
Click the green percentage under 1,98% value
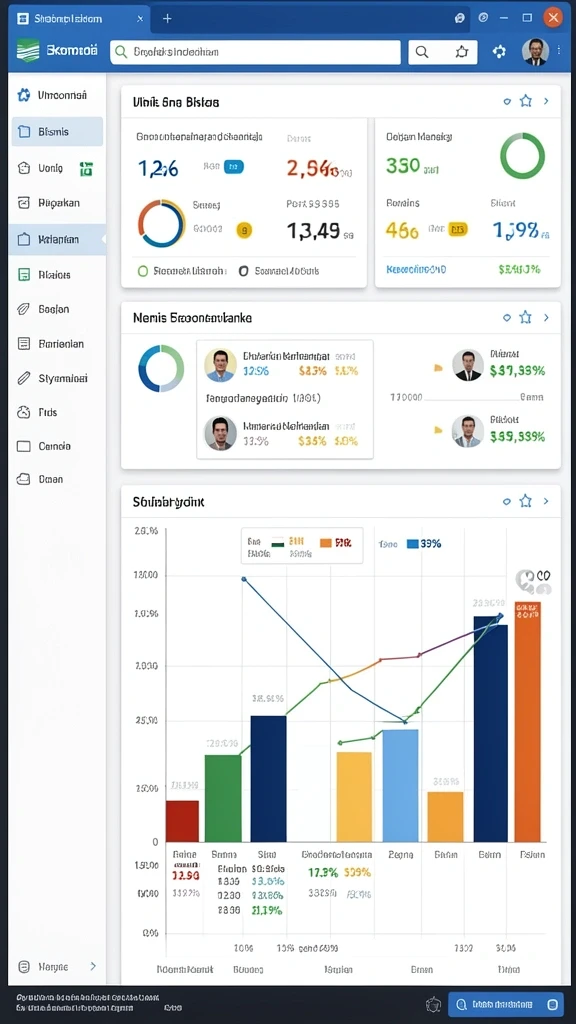pyautogui.click(x=519, y=269)
